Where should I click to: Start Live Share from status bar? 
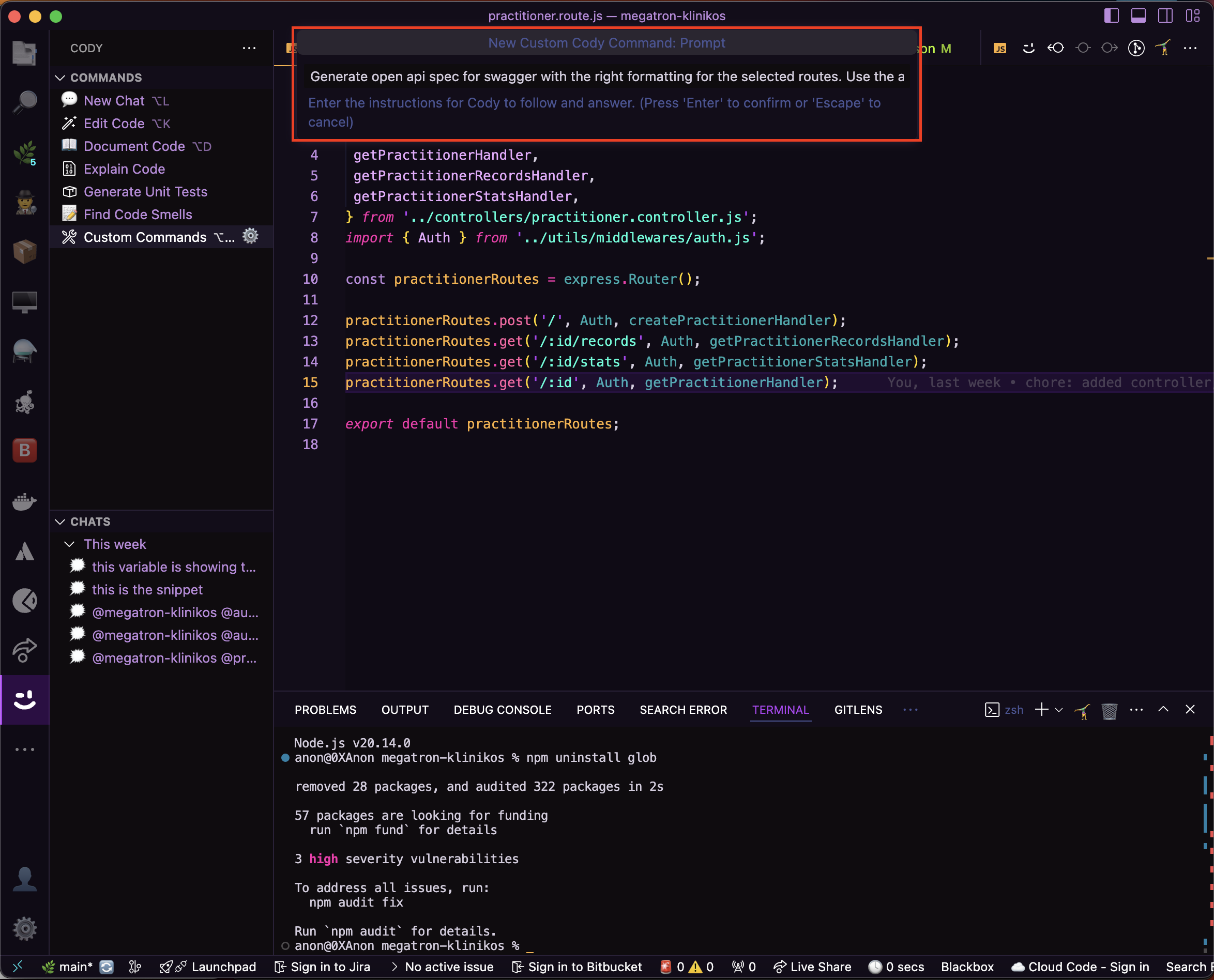(812, 967)
